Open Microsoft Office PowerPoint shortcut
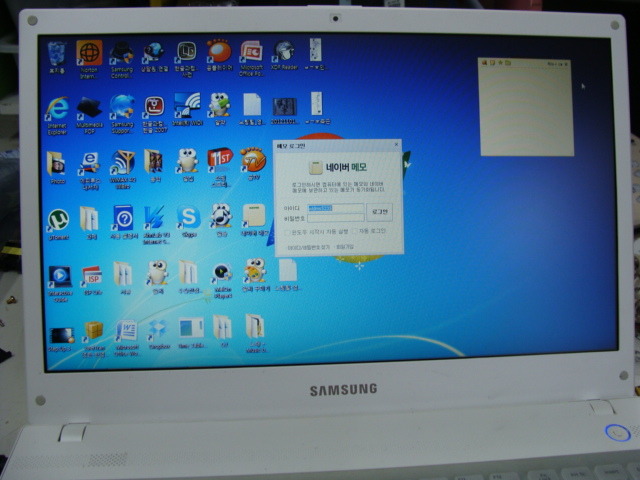640x480 pixels. coord(251,58)
